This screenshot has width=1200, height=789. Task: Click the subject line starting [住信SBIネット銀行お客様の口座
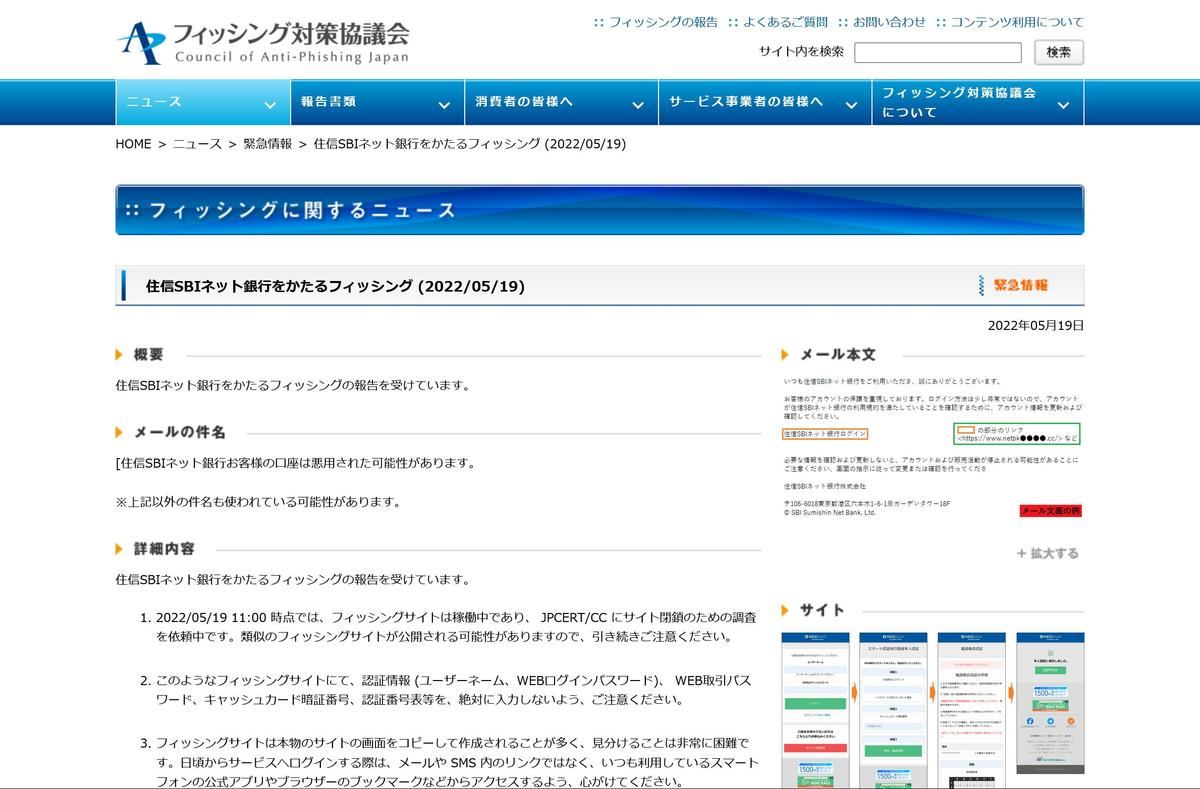[295, 463]
